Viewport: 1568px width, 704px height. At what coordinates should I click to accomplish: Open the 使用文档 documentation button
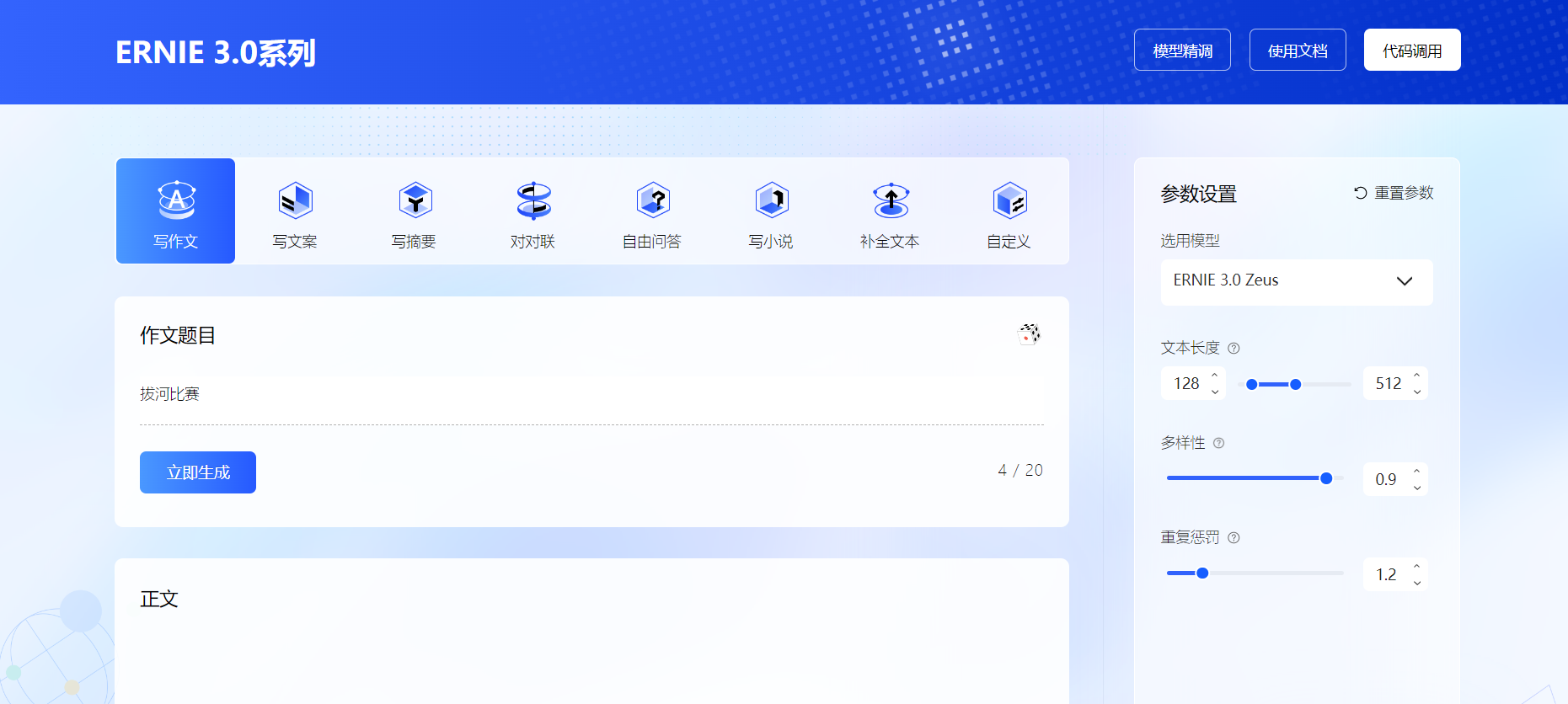coord(1298,51)
